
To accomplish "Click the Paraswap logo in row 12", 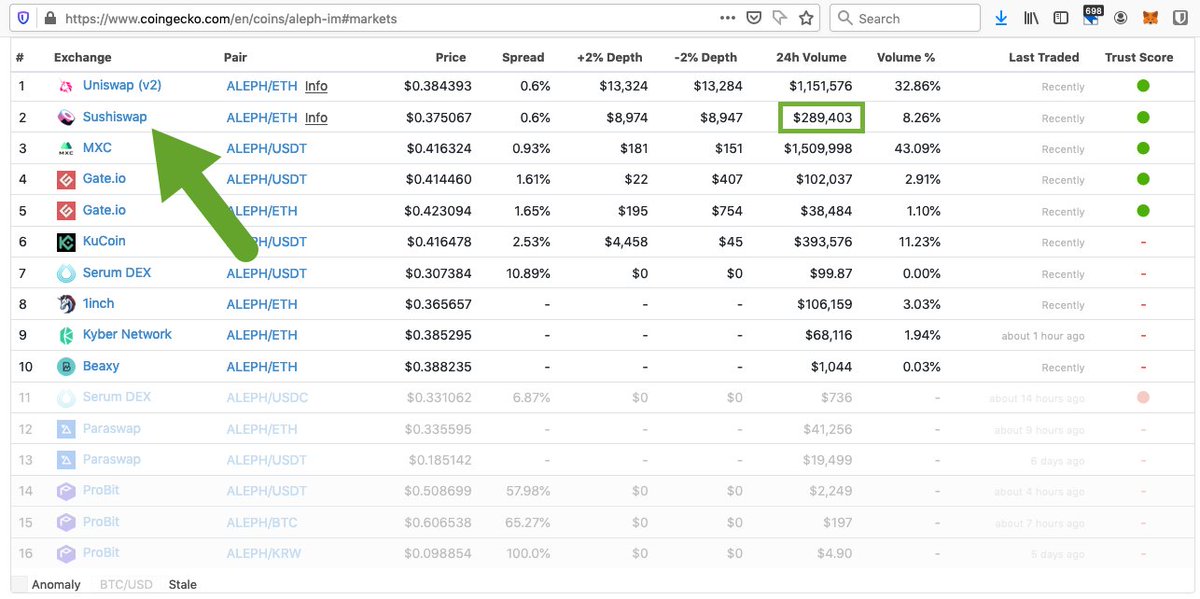I will [66, 429].
